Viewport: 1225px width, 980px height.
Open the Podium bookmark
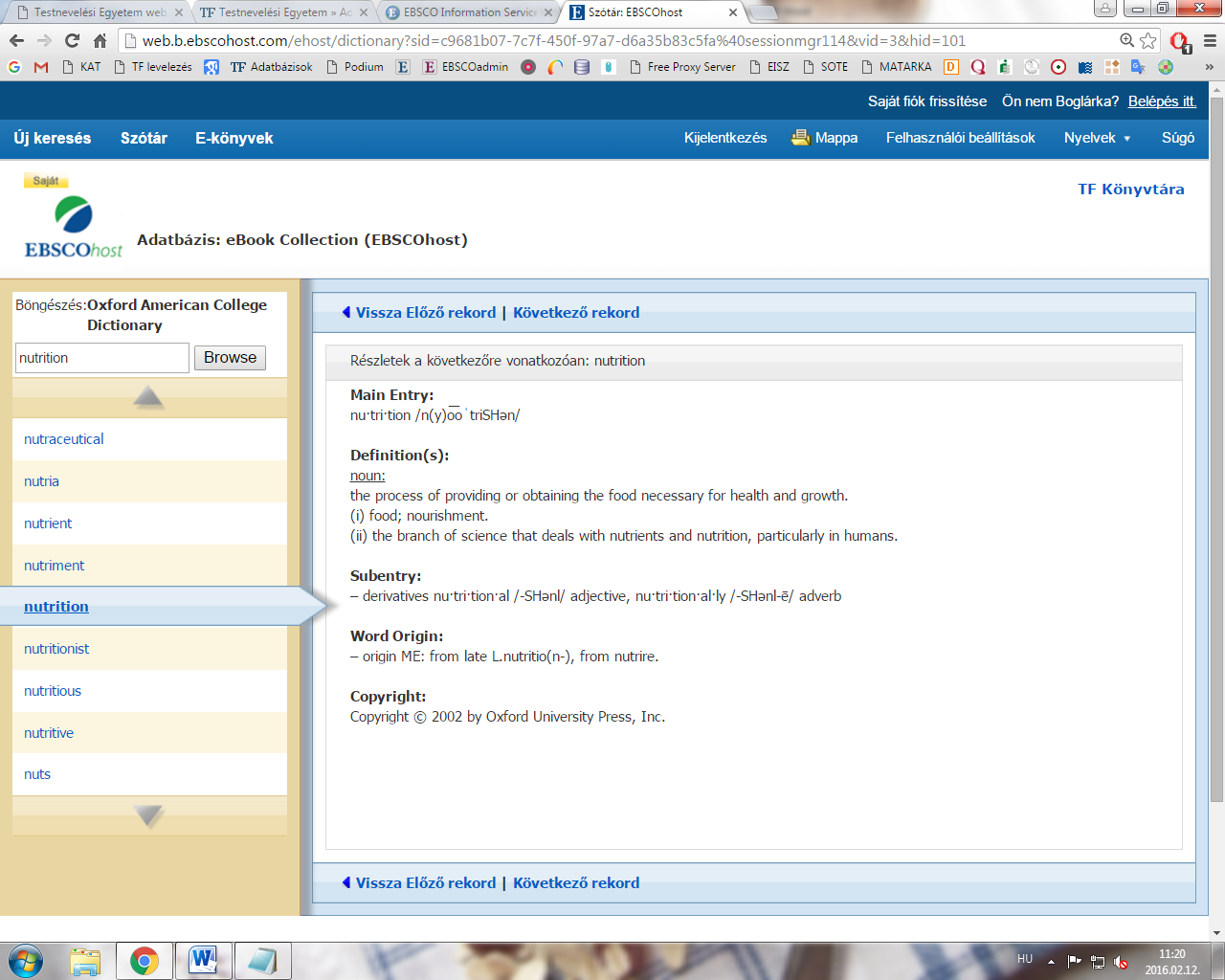(355, 67)
